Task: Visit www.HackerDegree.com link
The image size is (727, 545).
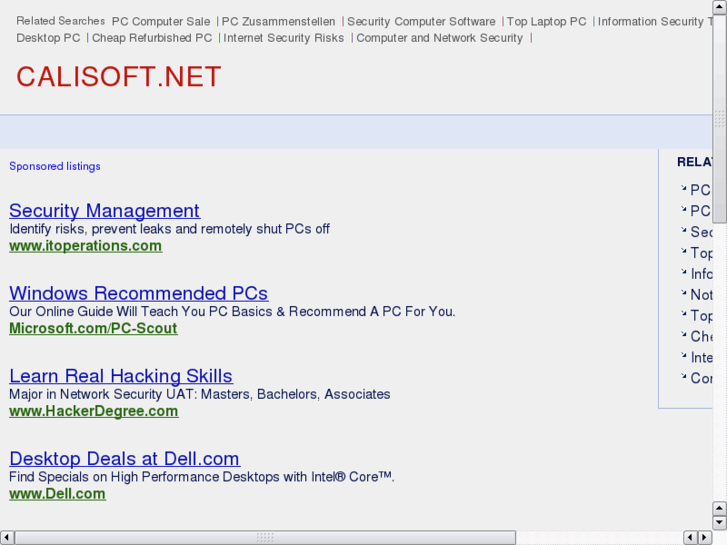Action: click(x=94, y=411)
